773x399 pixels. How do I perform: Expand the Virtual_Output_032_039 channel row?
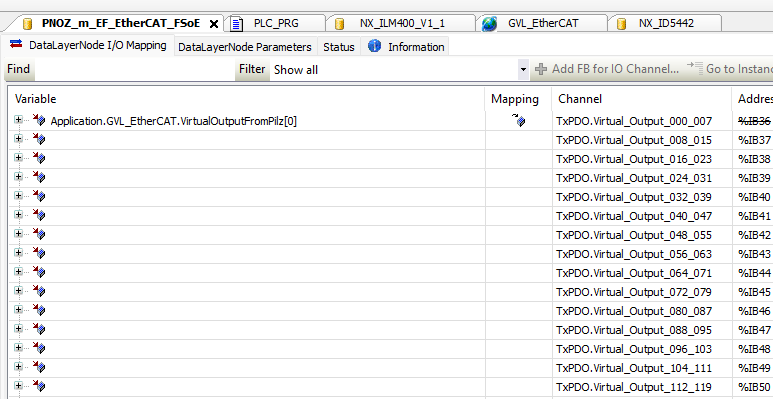pyautogui.click(x=18, y=196)
